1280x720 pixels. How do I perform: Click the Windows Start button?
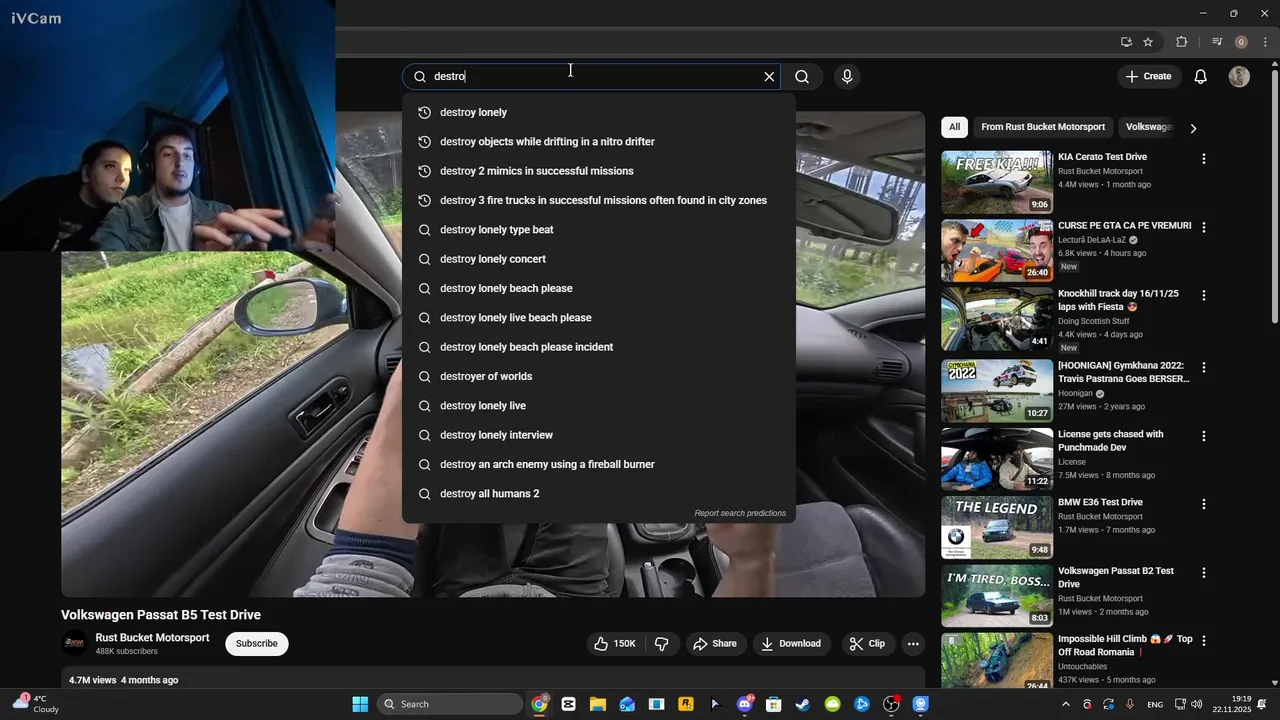coord(360,704)
